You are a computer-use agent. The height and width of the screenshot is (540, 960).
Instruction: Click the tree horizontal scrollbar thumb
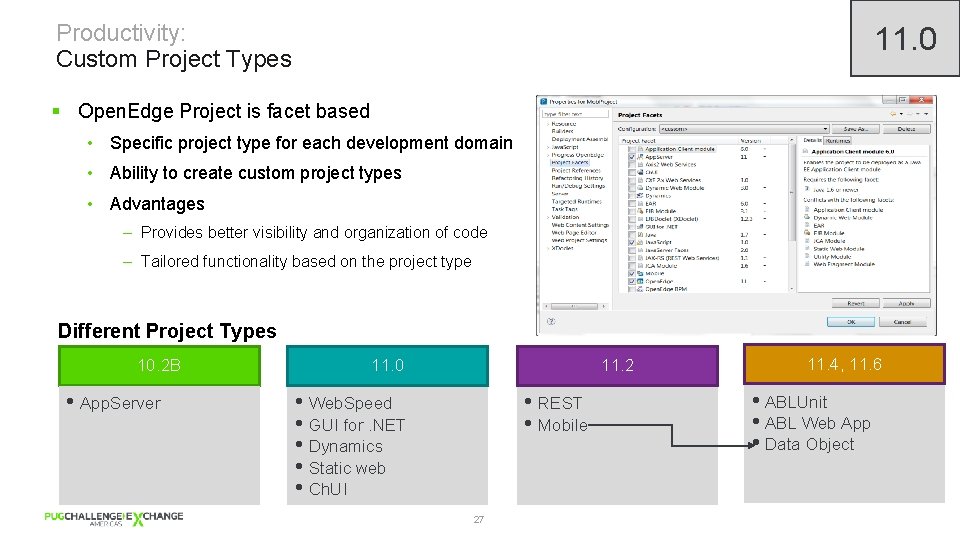click(574, 306)
